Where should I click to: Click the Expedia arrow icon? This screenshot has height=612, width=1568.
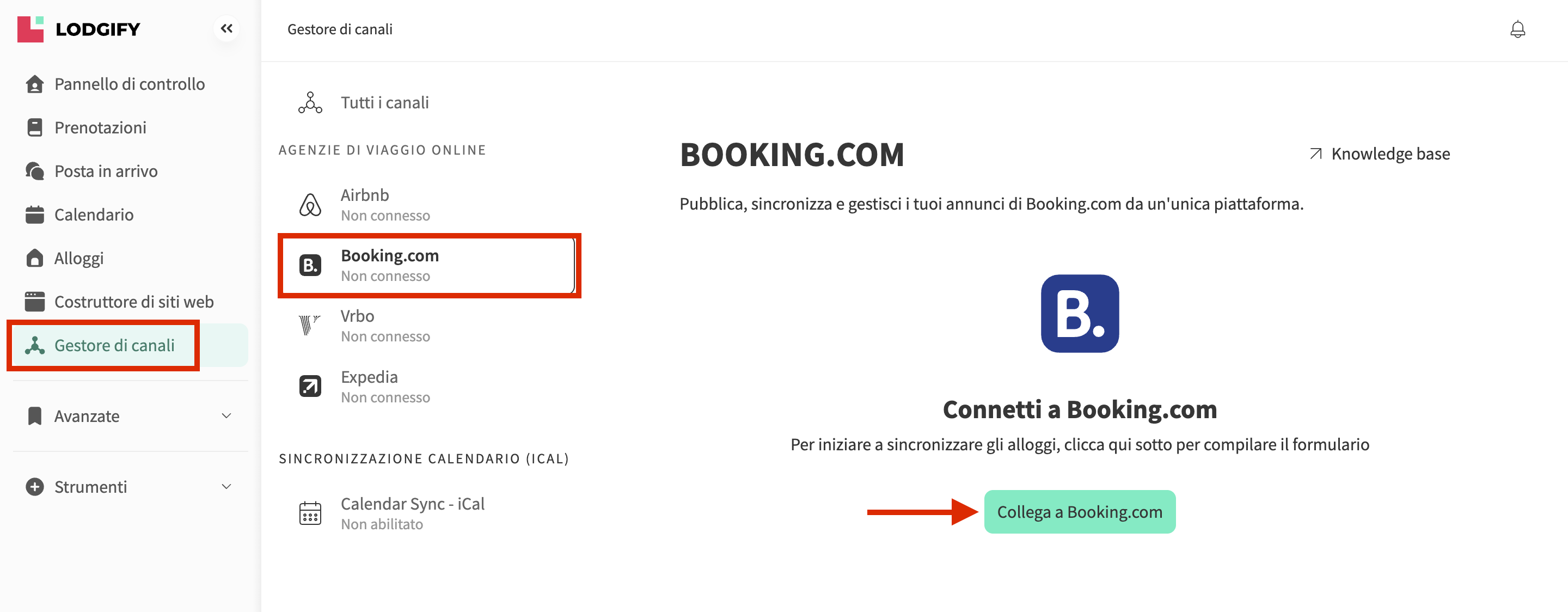(x=310, y=386)
